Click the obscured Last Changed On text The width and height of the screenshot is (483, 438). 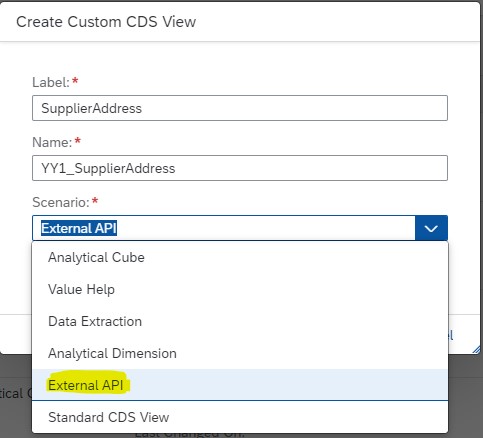pos(190,435)
